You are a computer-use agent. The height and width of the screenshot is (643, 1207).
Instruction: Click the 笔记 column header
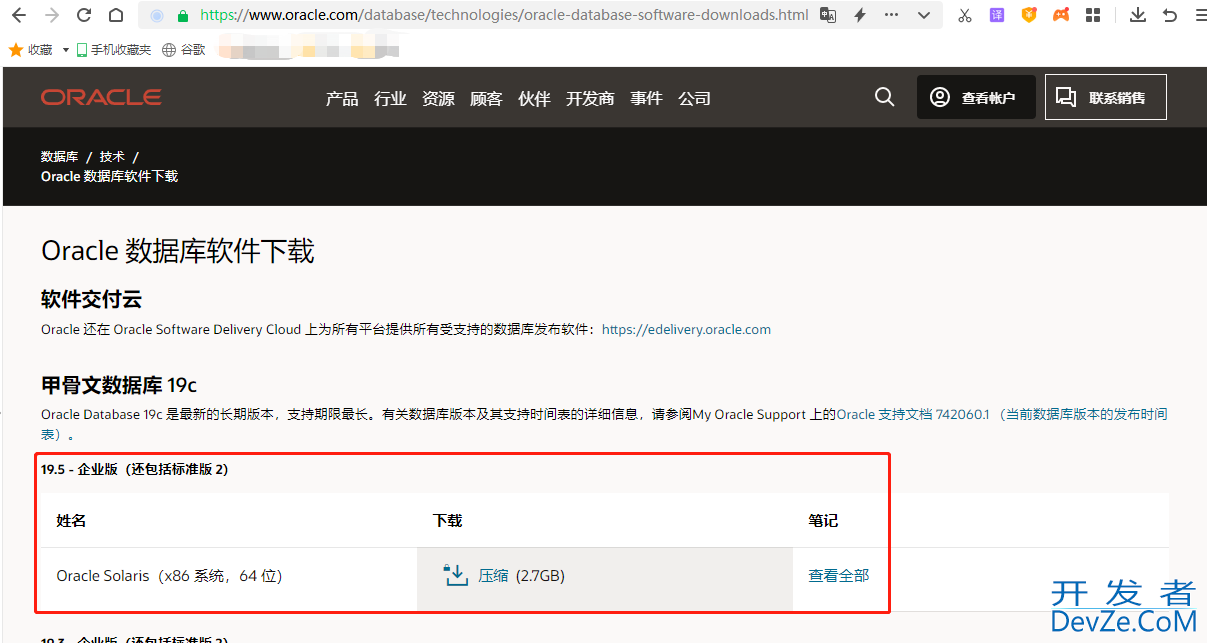coord(823,520)
